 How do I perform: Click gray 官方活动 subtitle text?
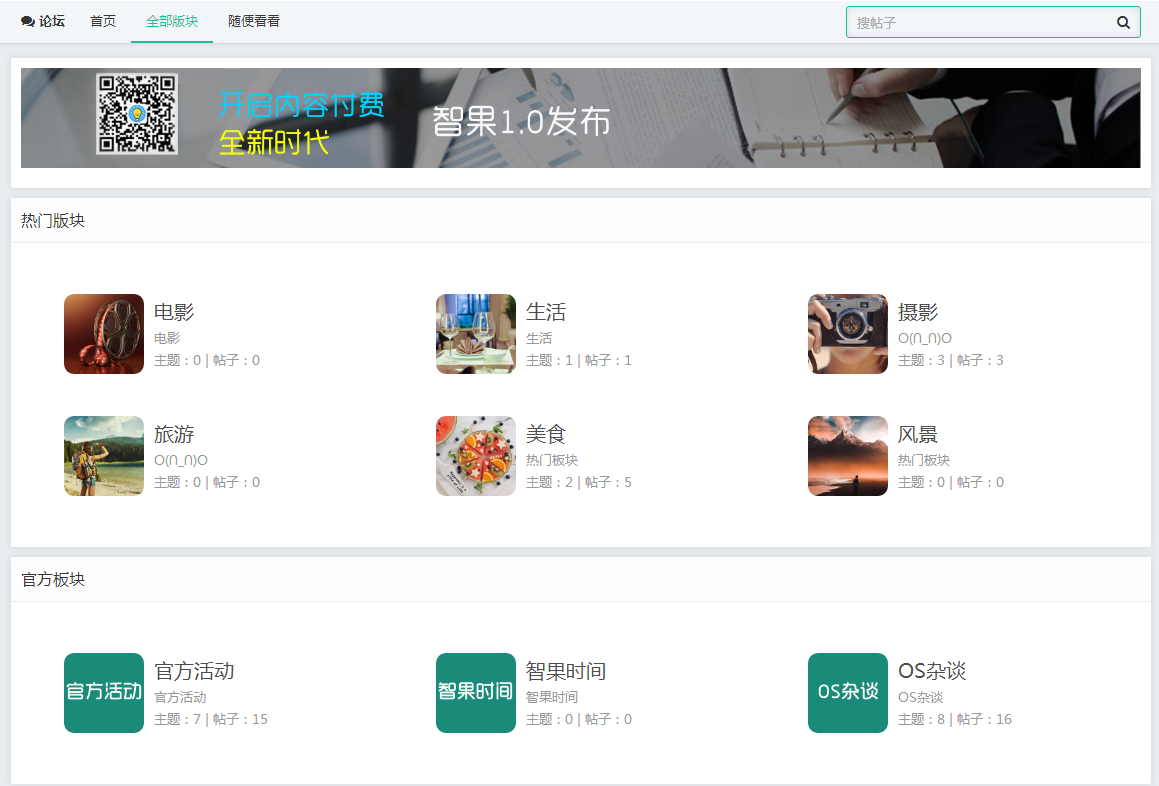tap(180, 697)
